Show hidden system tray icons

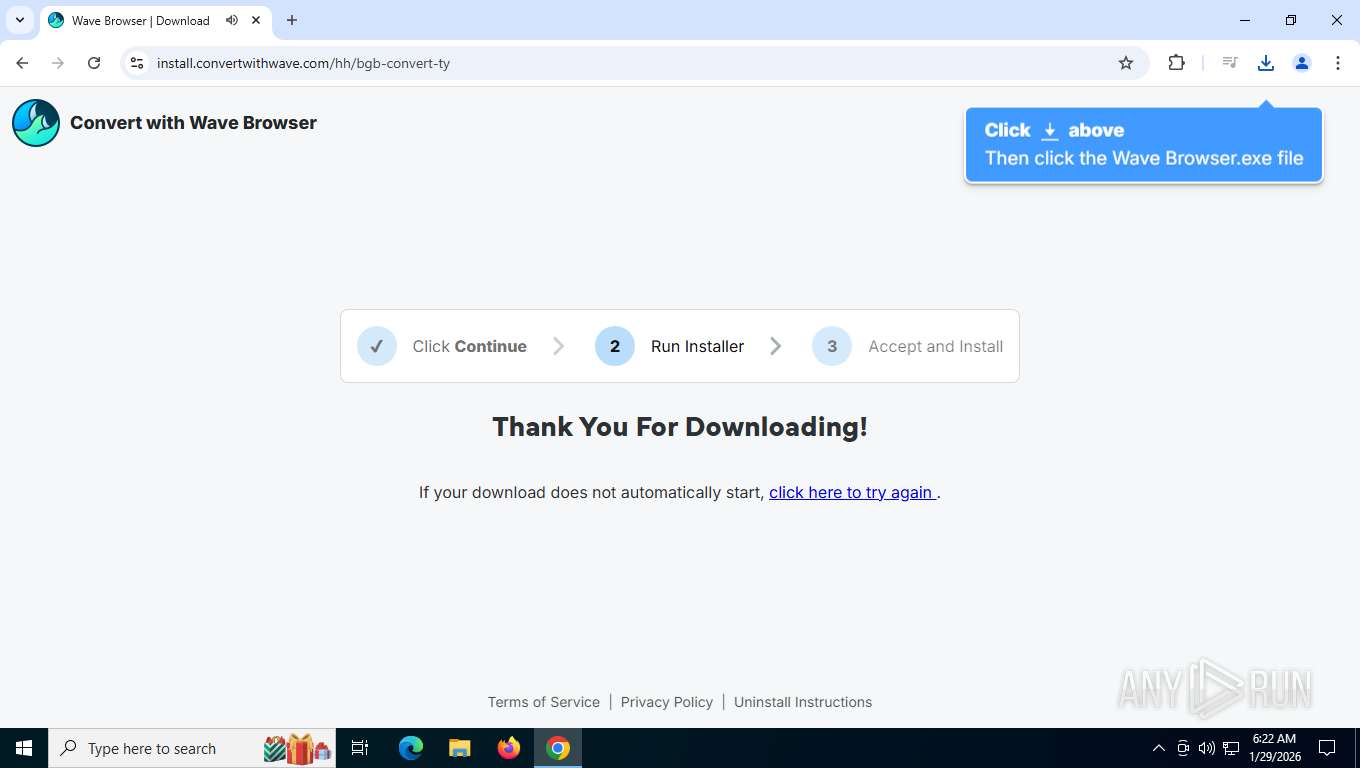(1159, 748)
